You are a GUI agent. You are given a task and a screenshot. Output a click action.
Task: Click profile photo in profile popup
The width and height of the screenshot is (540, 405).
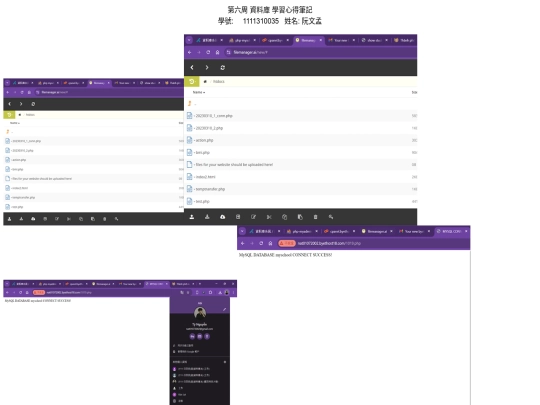[200, 313]
